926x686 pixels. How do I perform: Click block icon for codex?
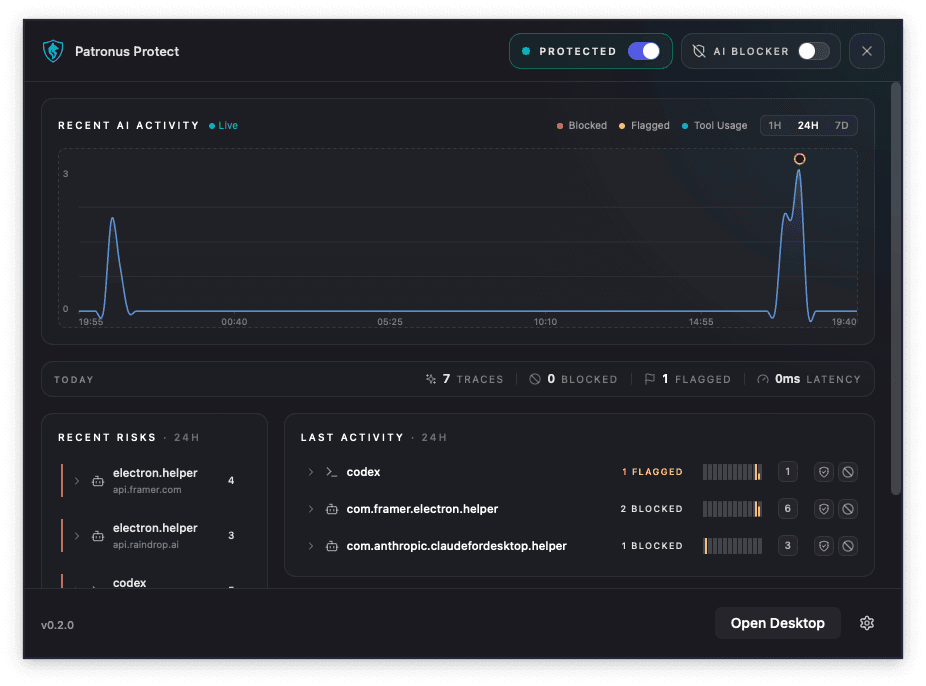(848, 472)
